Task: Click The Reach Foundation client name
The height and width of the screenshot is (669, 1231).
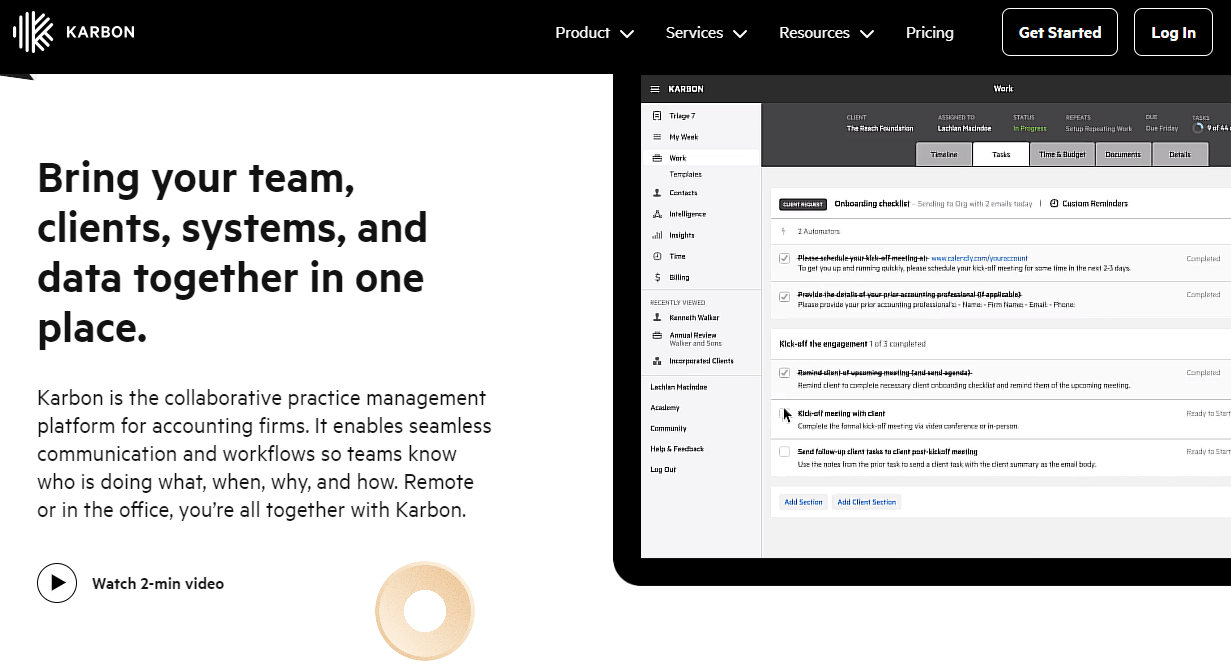Action: point(880,129)
